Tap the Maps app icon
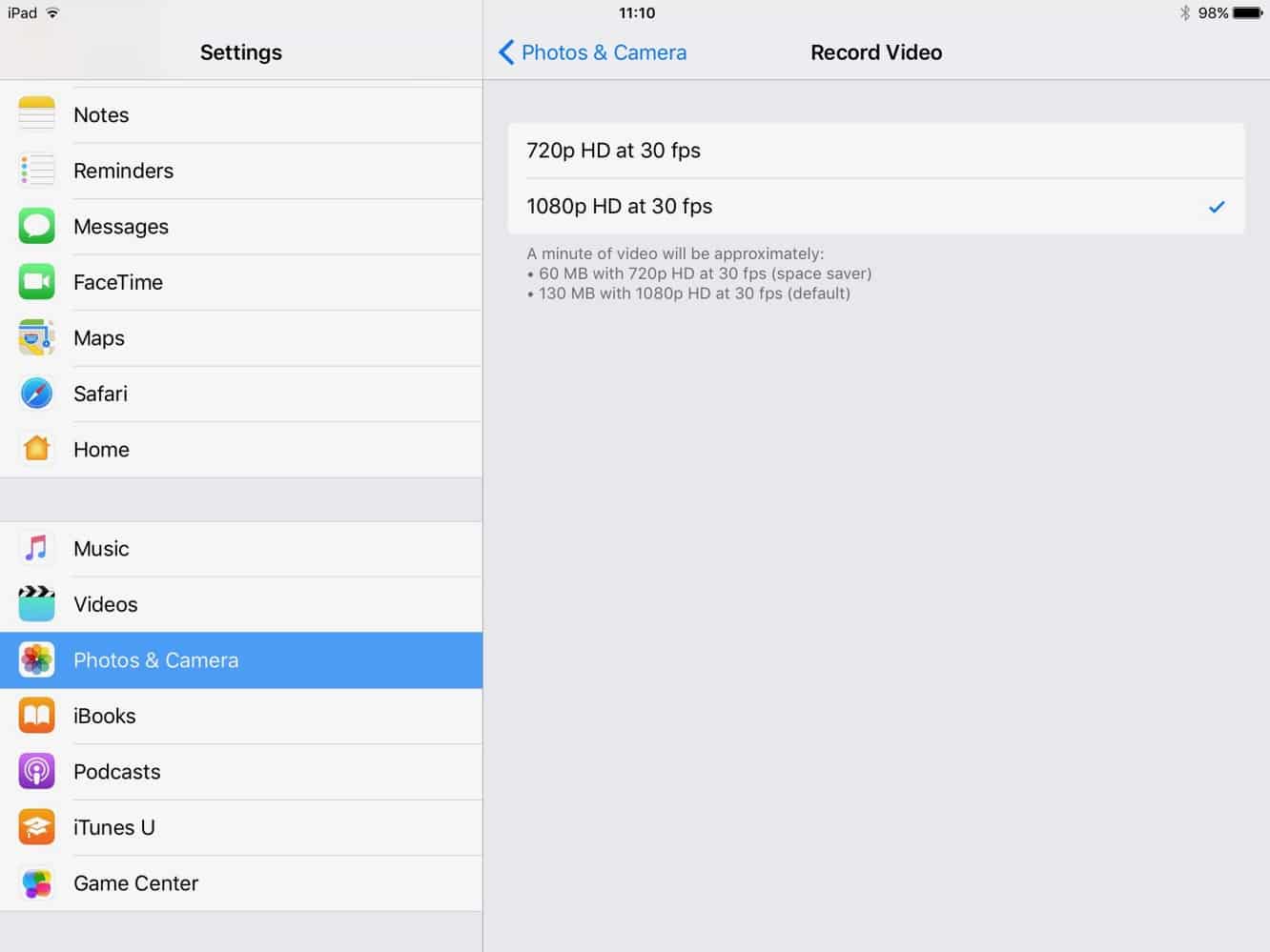 [x=37, y=337]
